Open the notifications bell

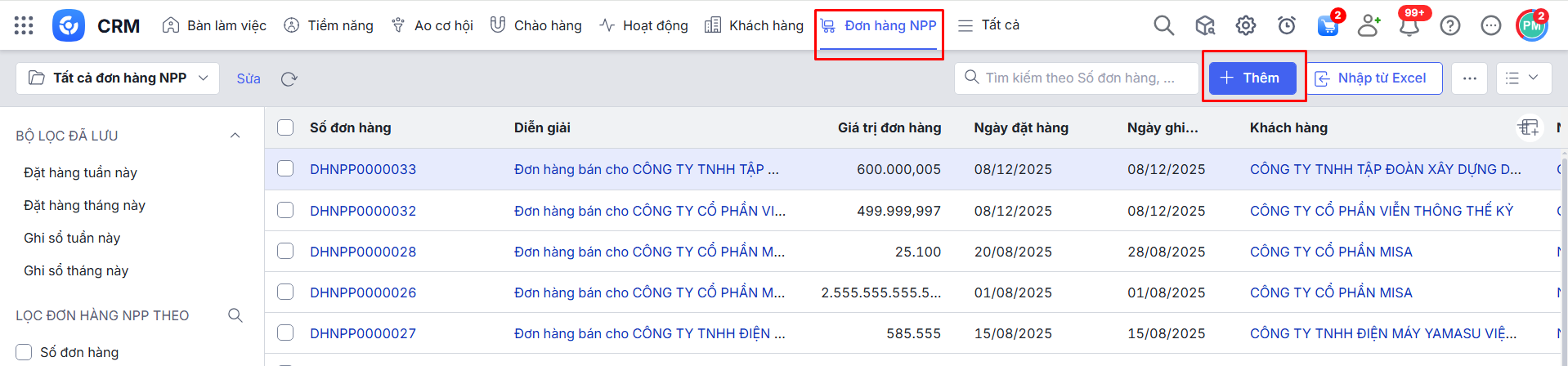click(x=1409, y=25)
